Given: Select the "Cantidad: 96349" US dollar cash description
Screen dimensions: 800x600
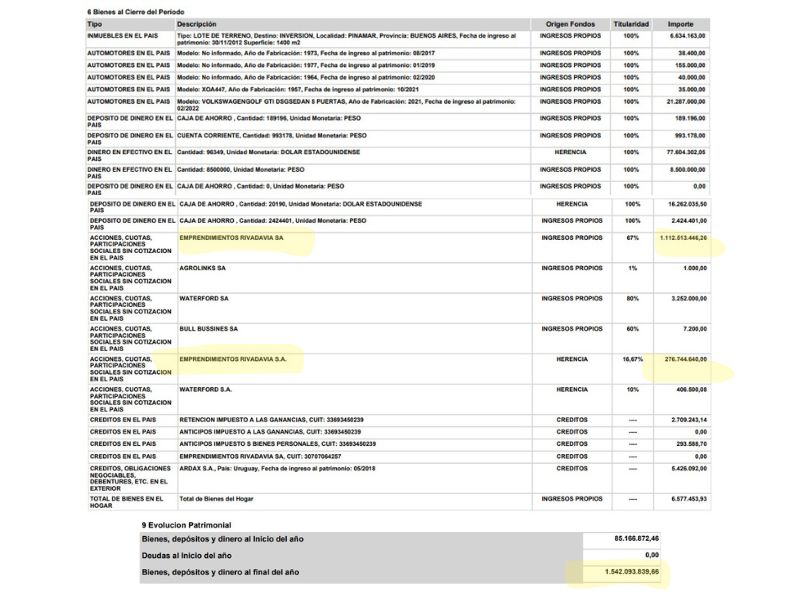Looking at the screenshot, I should coord(268,152).
